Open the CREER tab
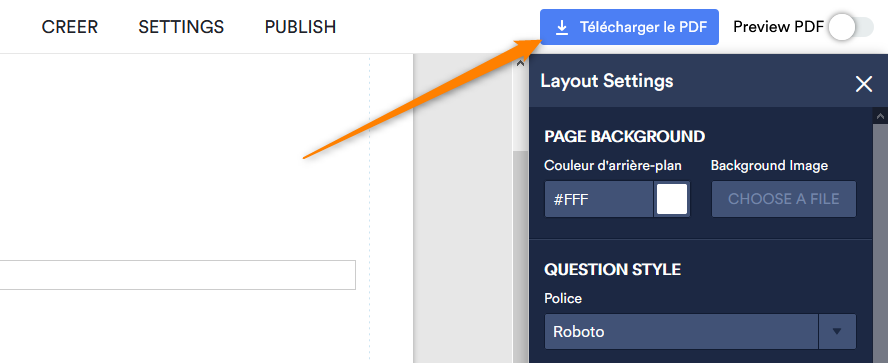 [x=70, y=27]
